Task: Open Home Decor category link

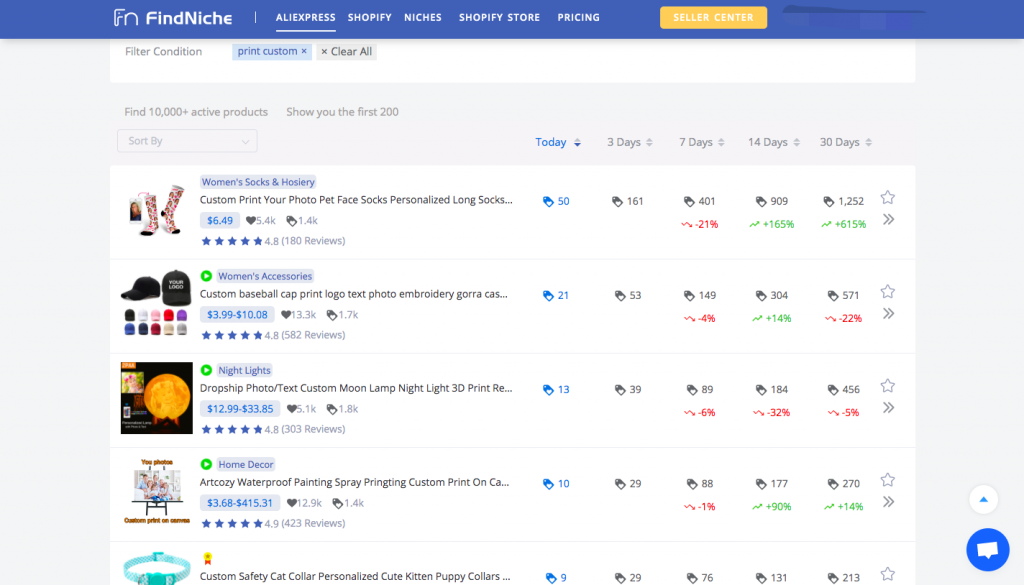Action: point(246,464)
